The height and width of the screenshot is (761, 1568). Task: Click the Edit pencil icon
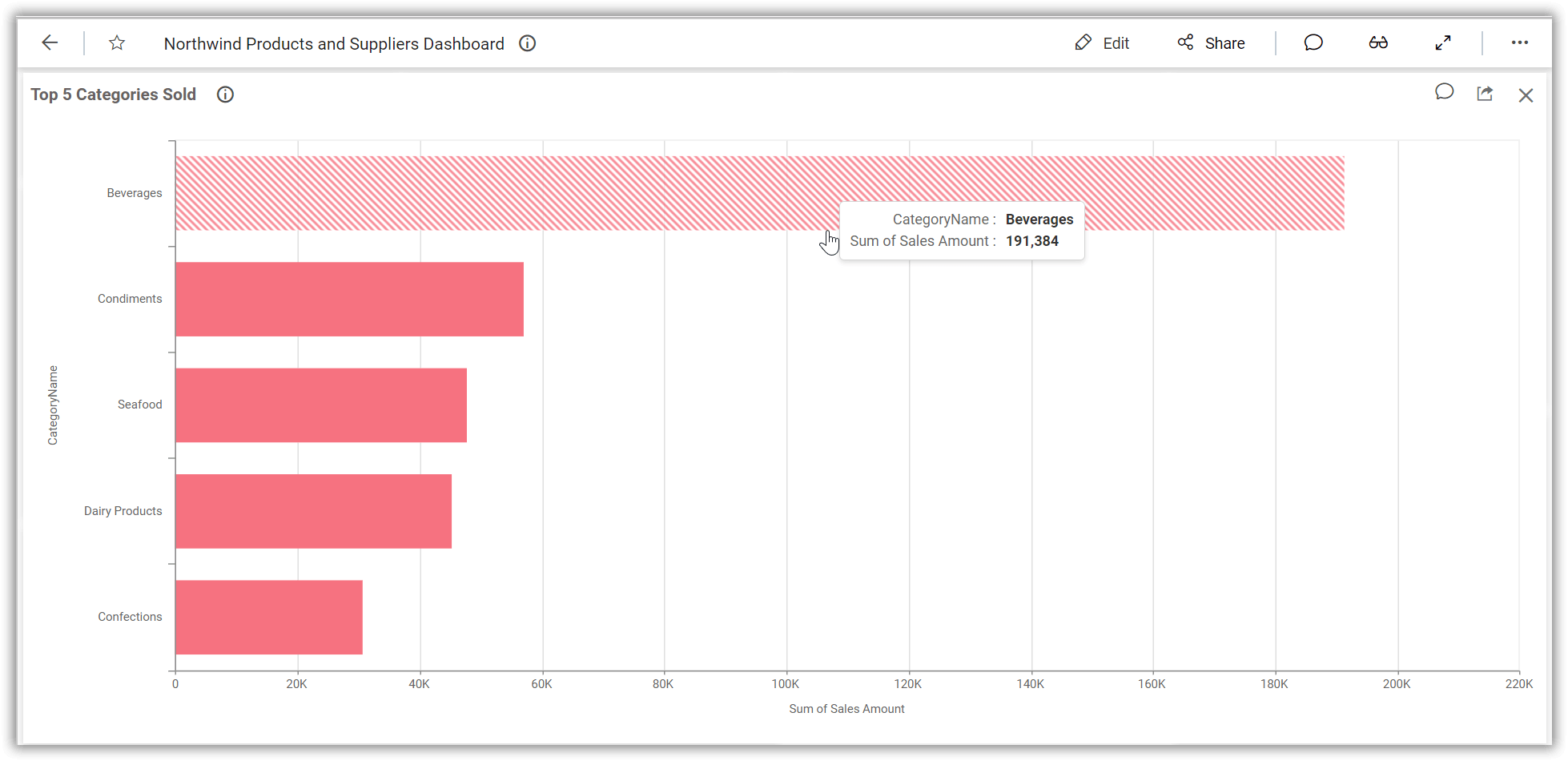tap(1084, 42)
